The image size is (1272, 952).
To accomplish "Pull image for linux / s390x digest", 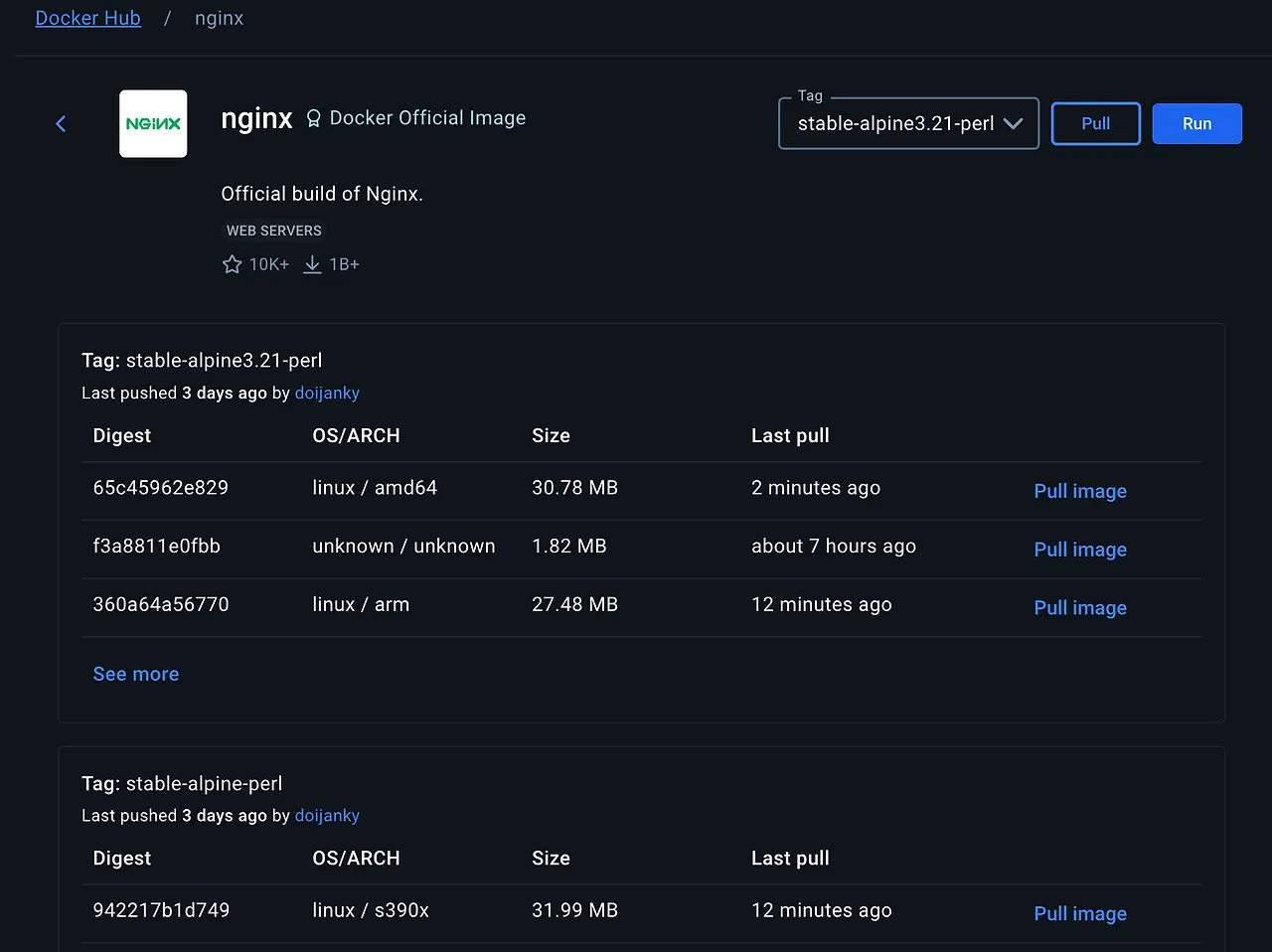I will coord(1080,914).
